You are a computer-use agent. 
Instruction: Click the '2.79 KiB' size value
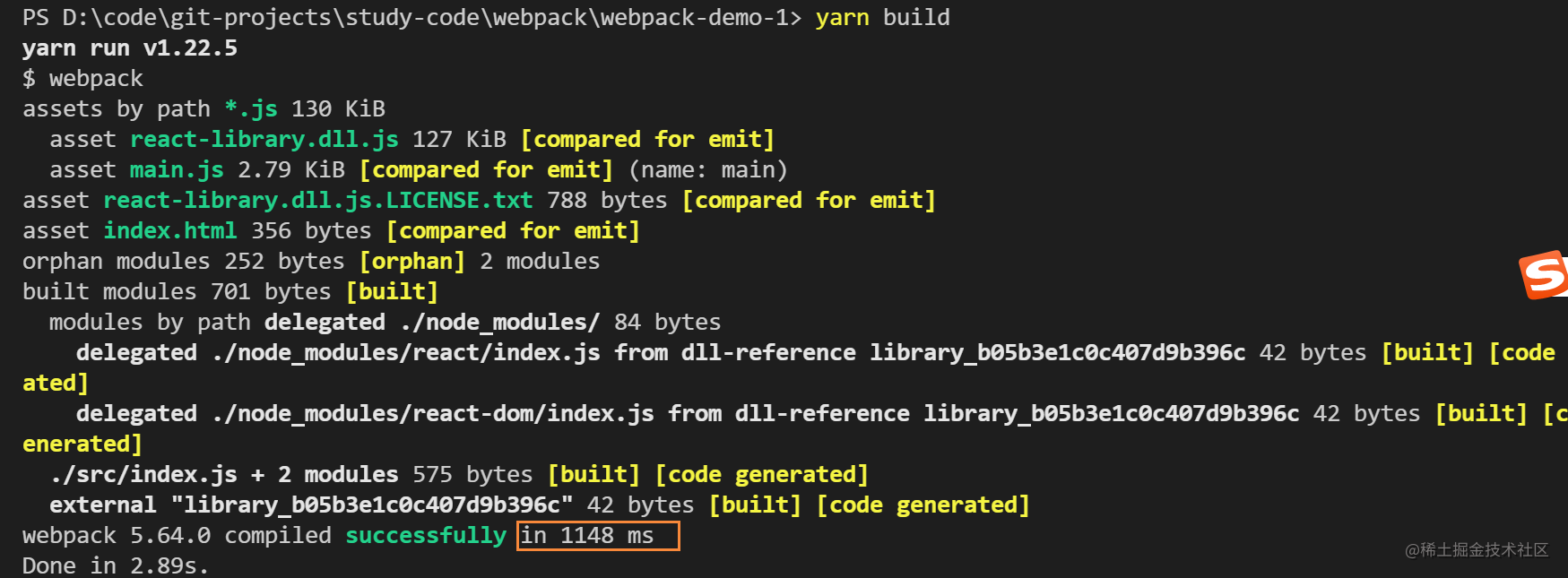291,170
